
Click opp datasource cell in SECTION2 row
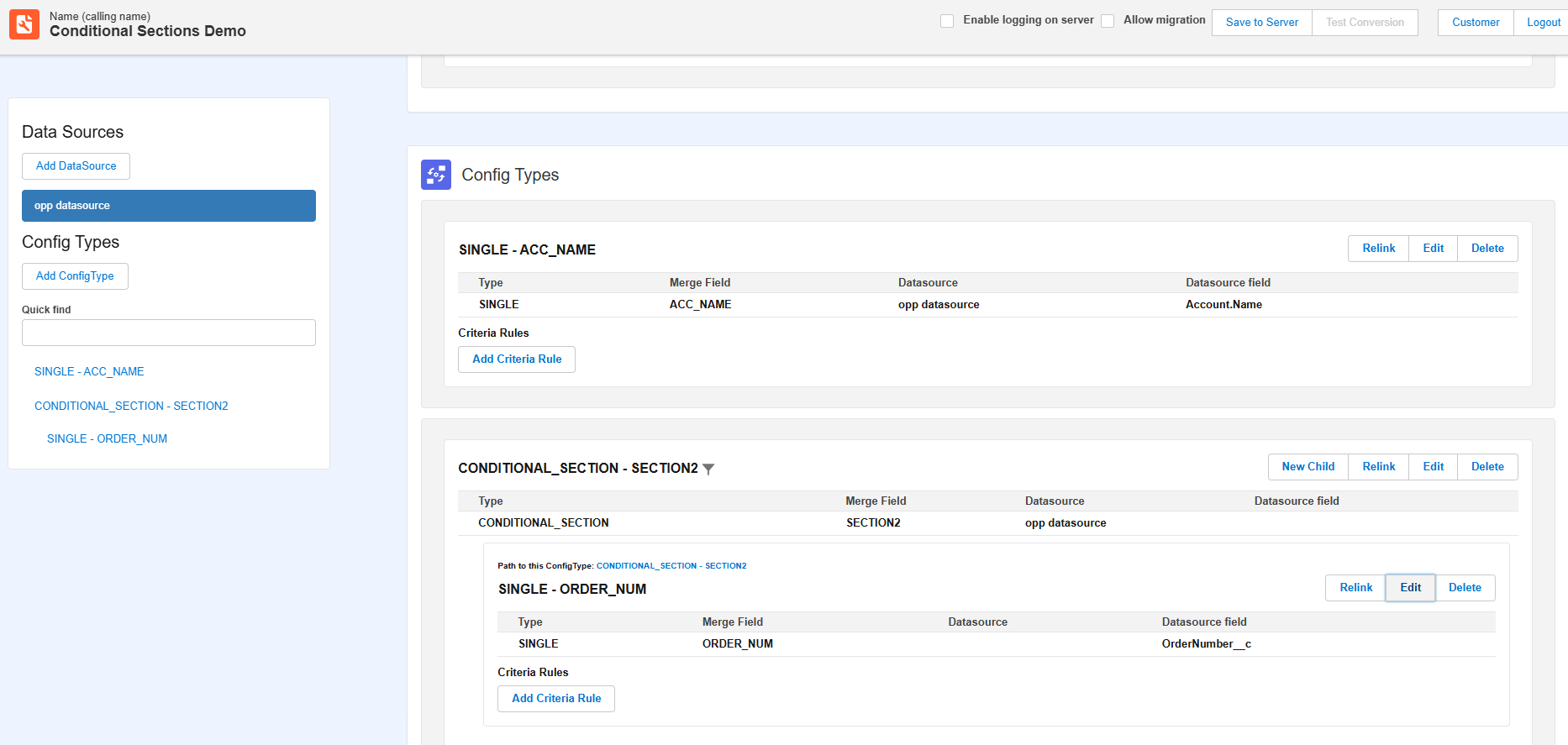click(1066, 523)
